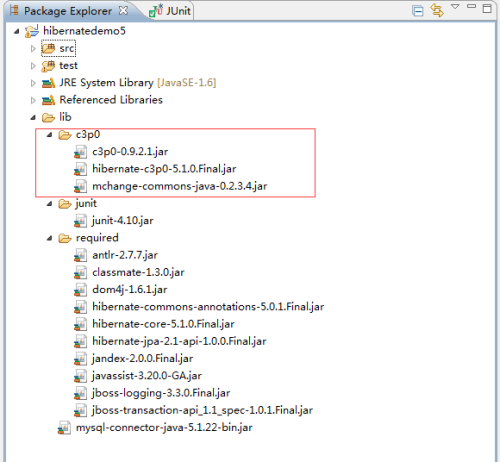Select the test folder label
Screen dimensions: 500x462
68,66
